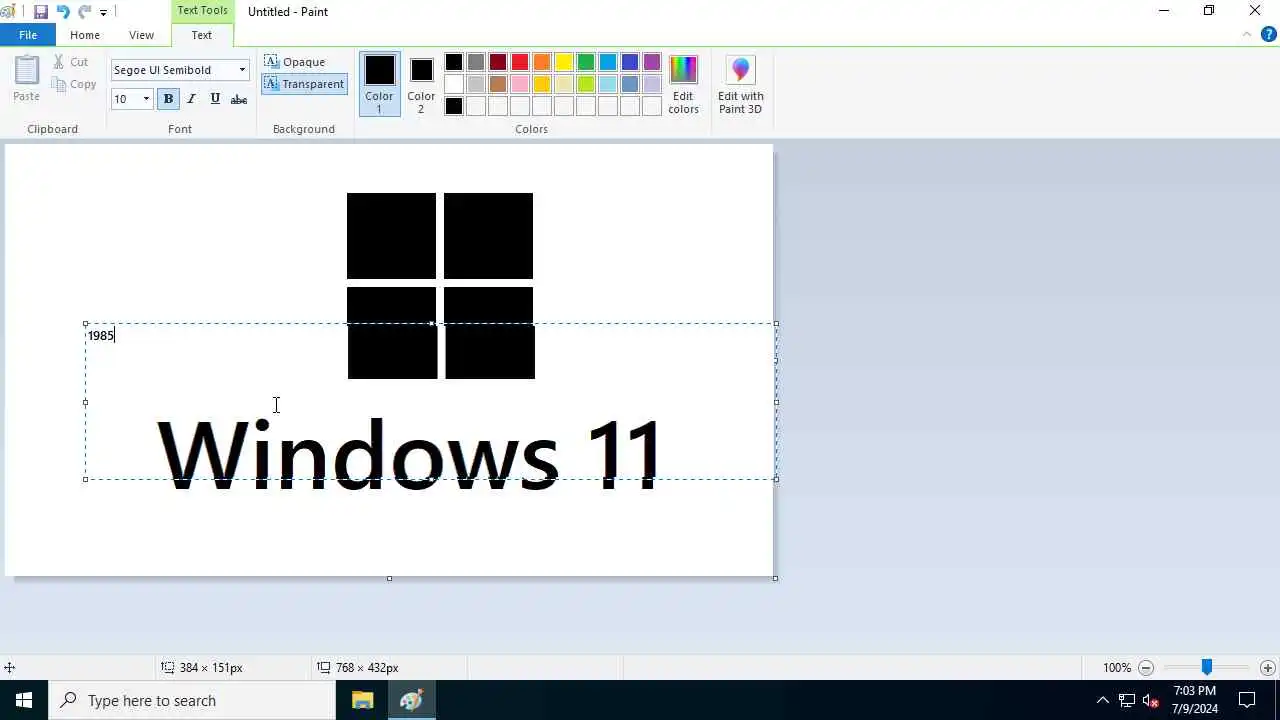Click the network tray icon
Screen dimensions: 1280x720
click(1127, 700)
